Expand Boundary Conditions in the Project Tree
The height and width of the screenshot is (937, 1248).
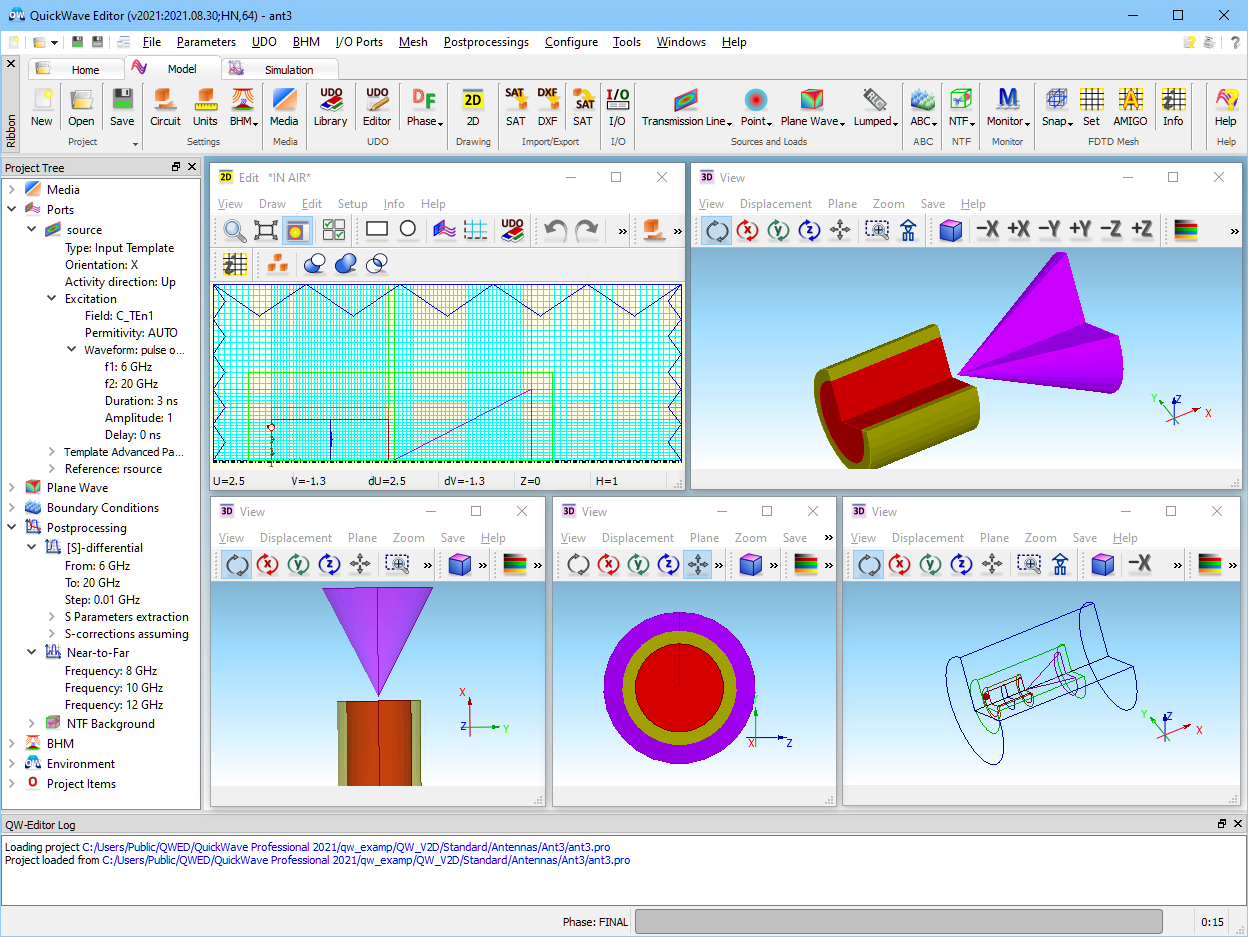[11, 507]
